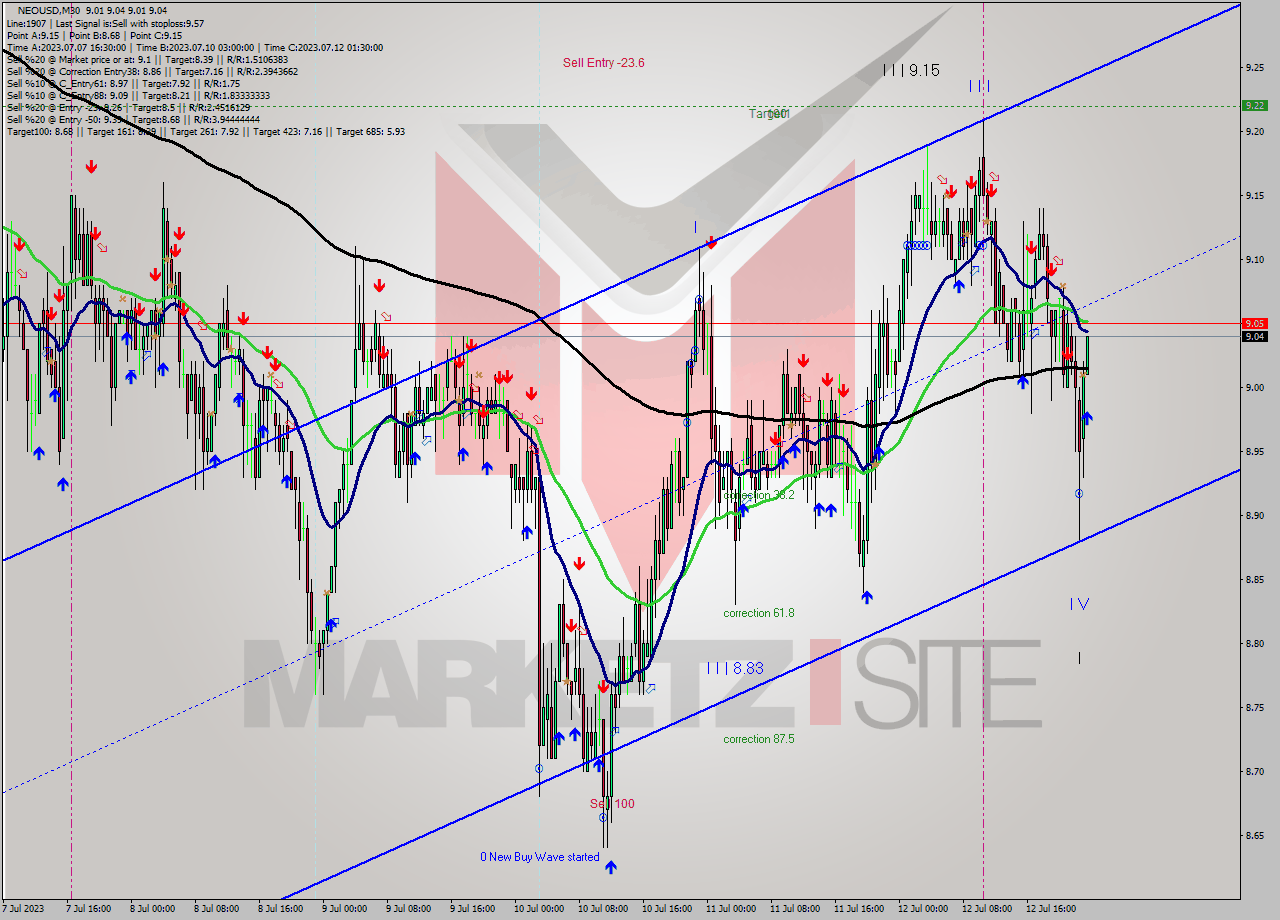The image size is (1280, 920).
Task: Select the '8 Jul 00:00' time axis label
Action: 152,909
